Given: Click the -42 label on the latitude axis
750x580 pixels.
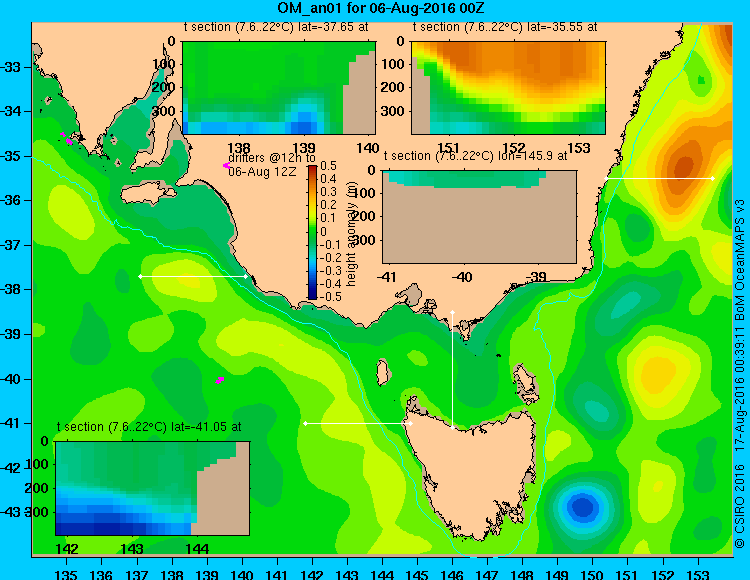Looking at the screenshot, I should pos(11,467).
